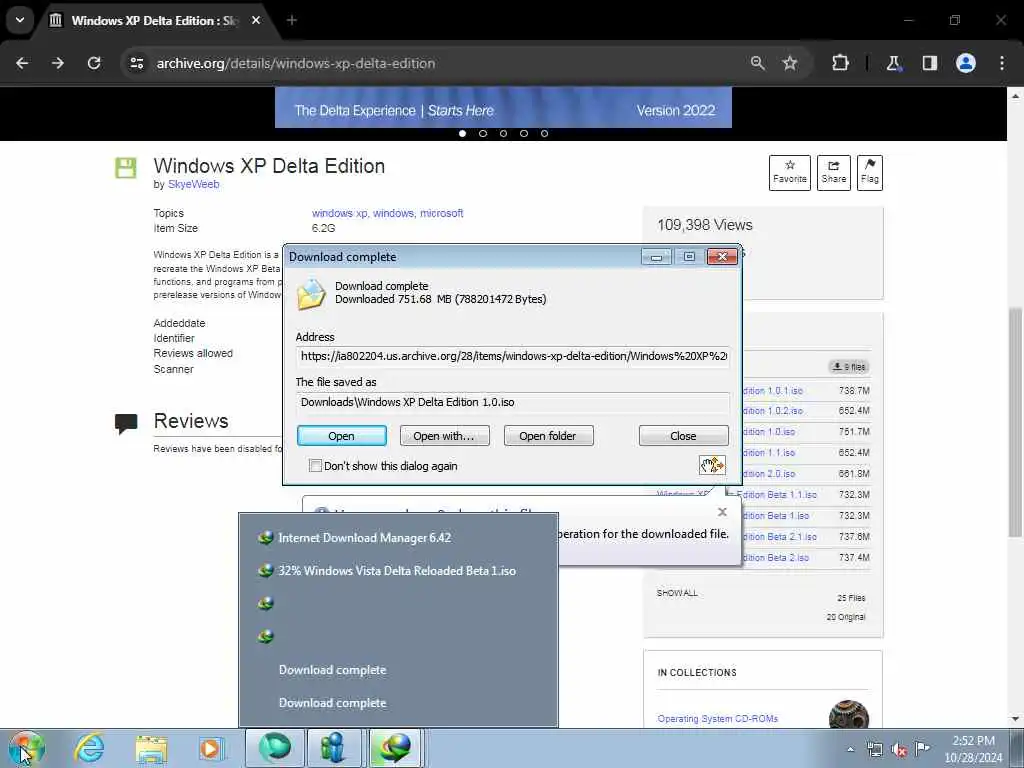Select the first Download complete entry in list

click(x=398, y=670)
